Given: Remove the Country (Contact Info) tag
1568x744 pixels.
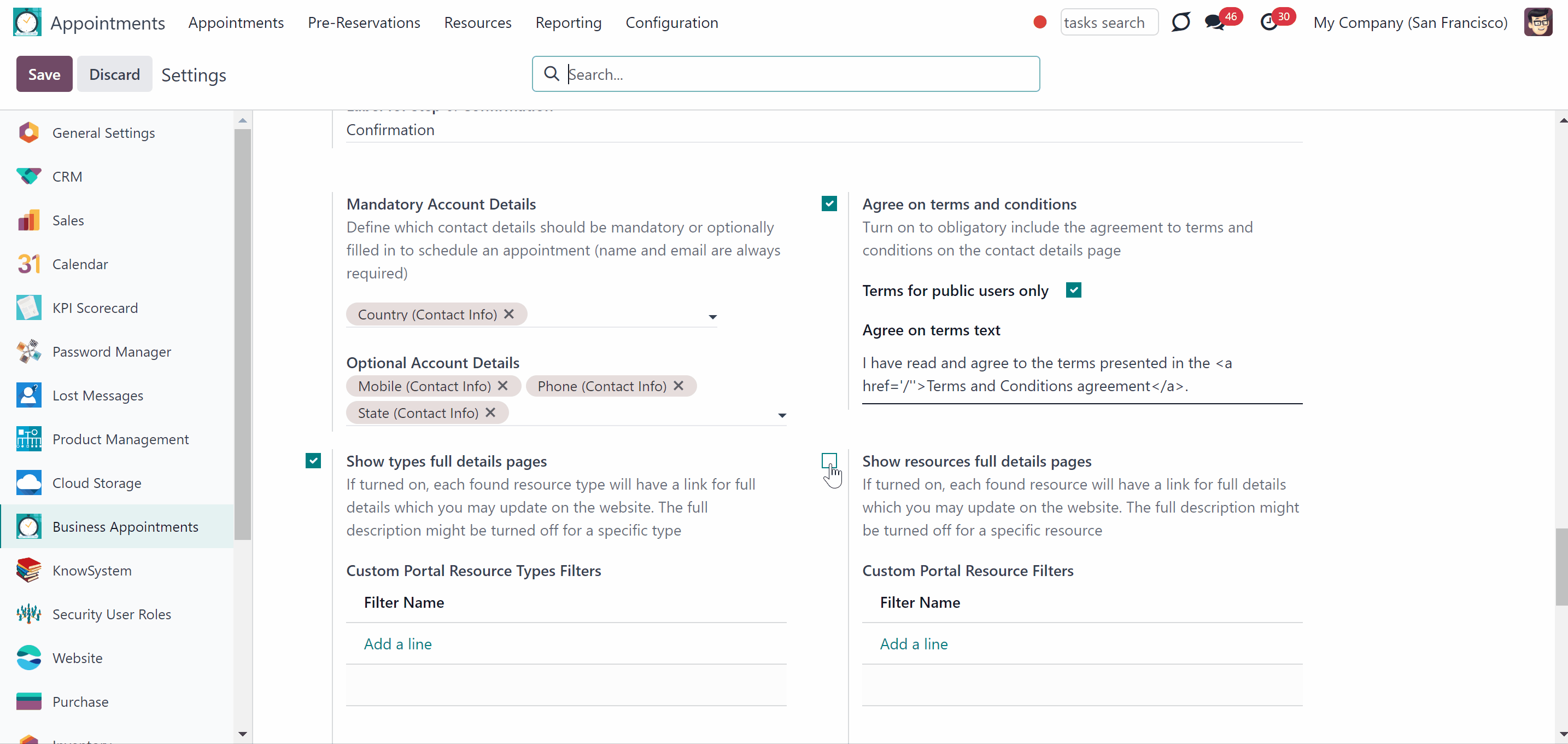Looking at the screenshot, I should (x=509, y=313).
